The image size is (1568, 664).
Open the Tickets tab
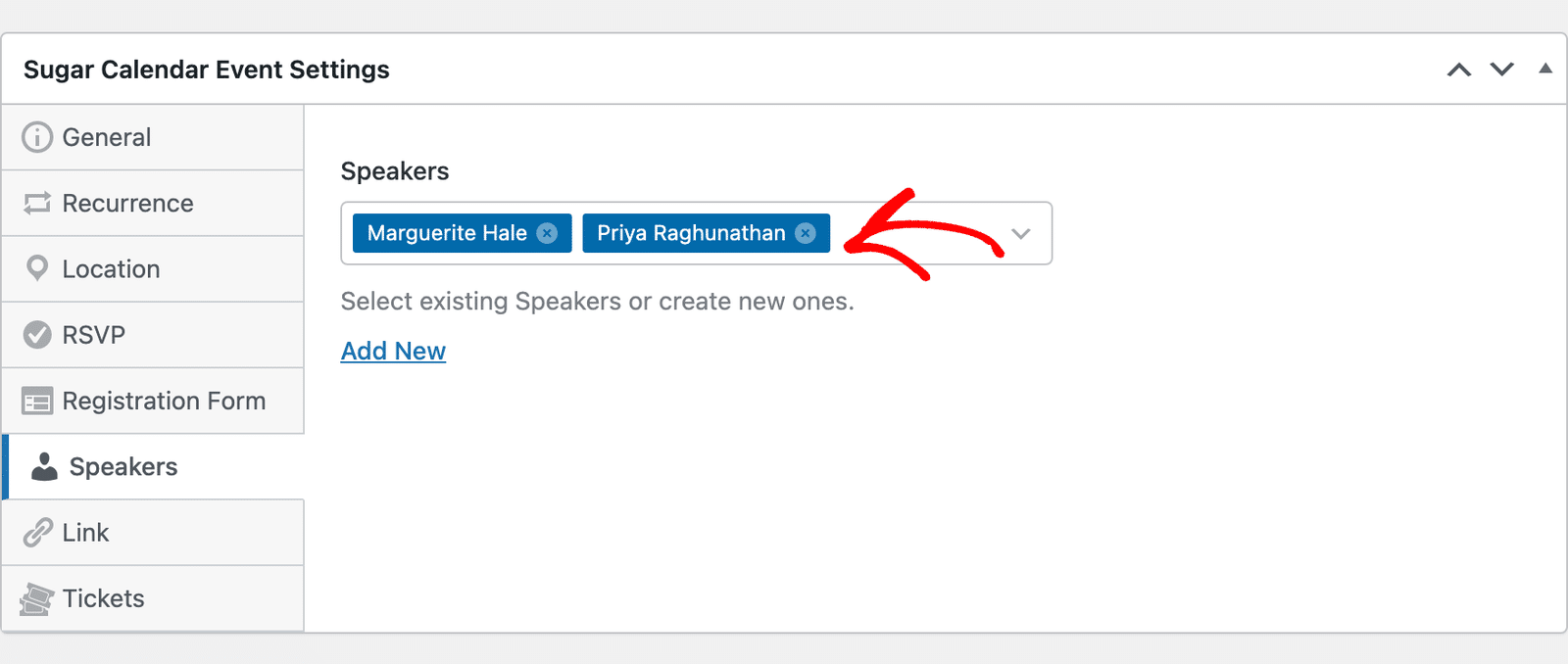coord(153,598)
